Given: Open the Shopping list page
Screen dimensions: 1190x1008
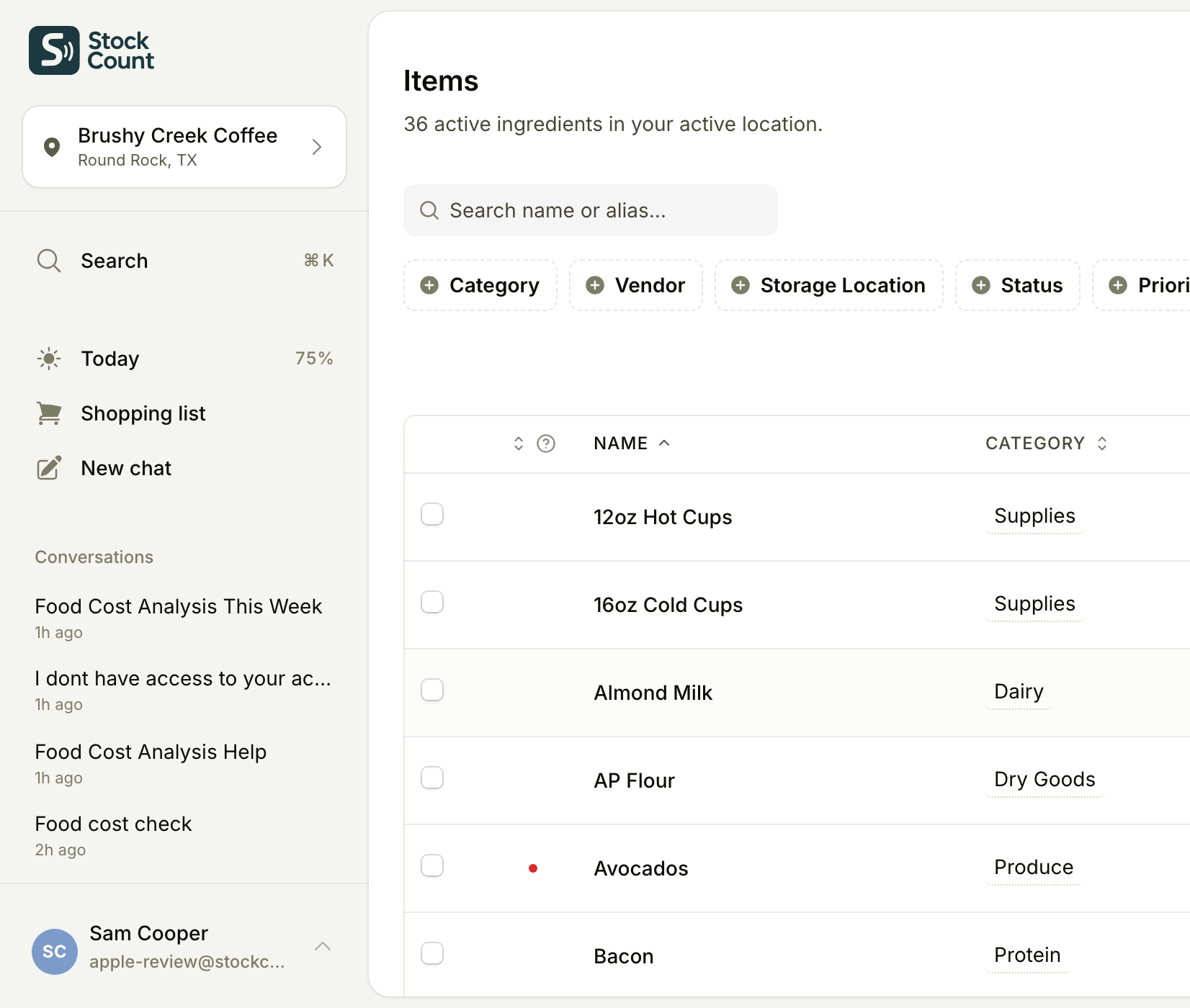Looking at the screenshot, I should 184,413.
